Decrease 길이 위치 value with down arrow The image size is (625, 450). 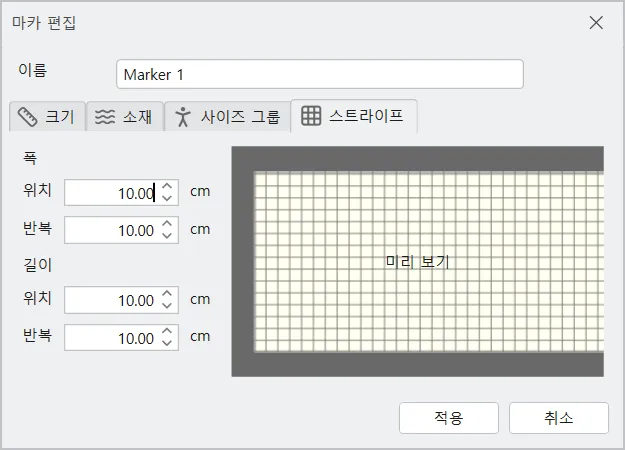167,305
